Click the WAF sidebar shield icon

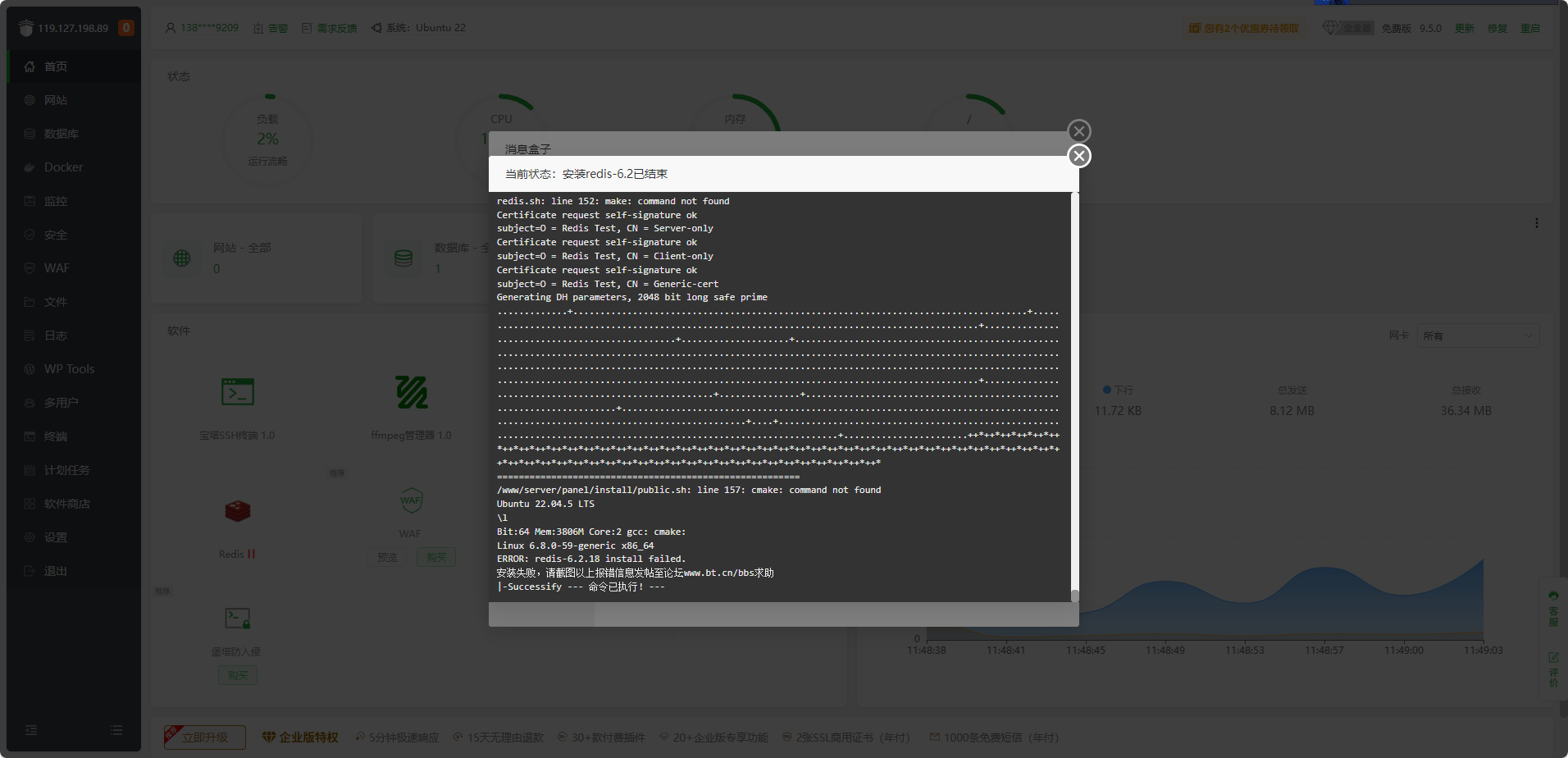[30, 268]
